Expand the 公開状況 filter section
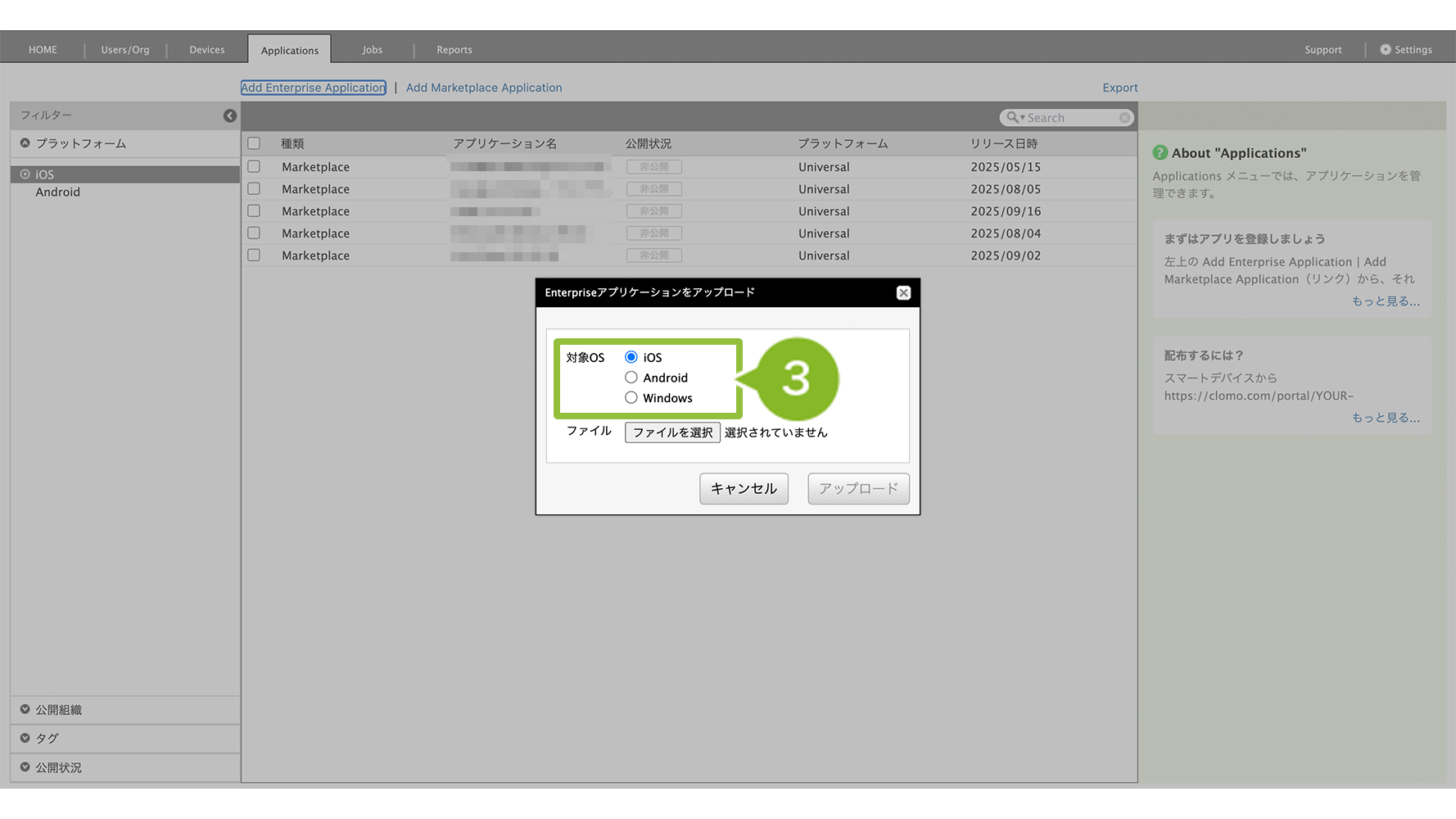This screenshot has height=819, width=1456. pos(25,767)
